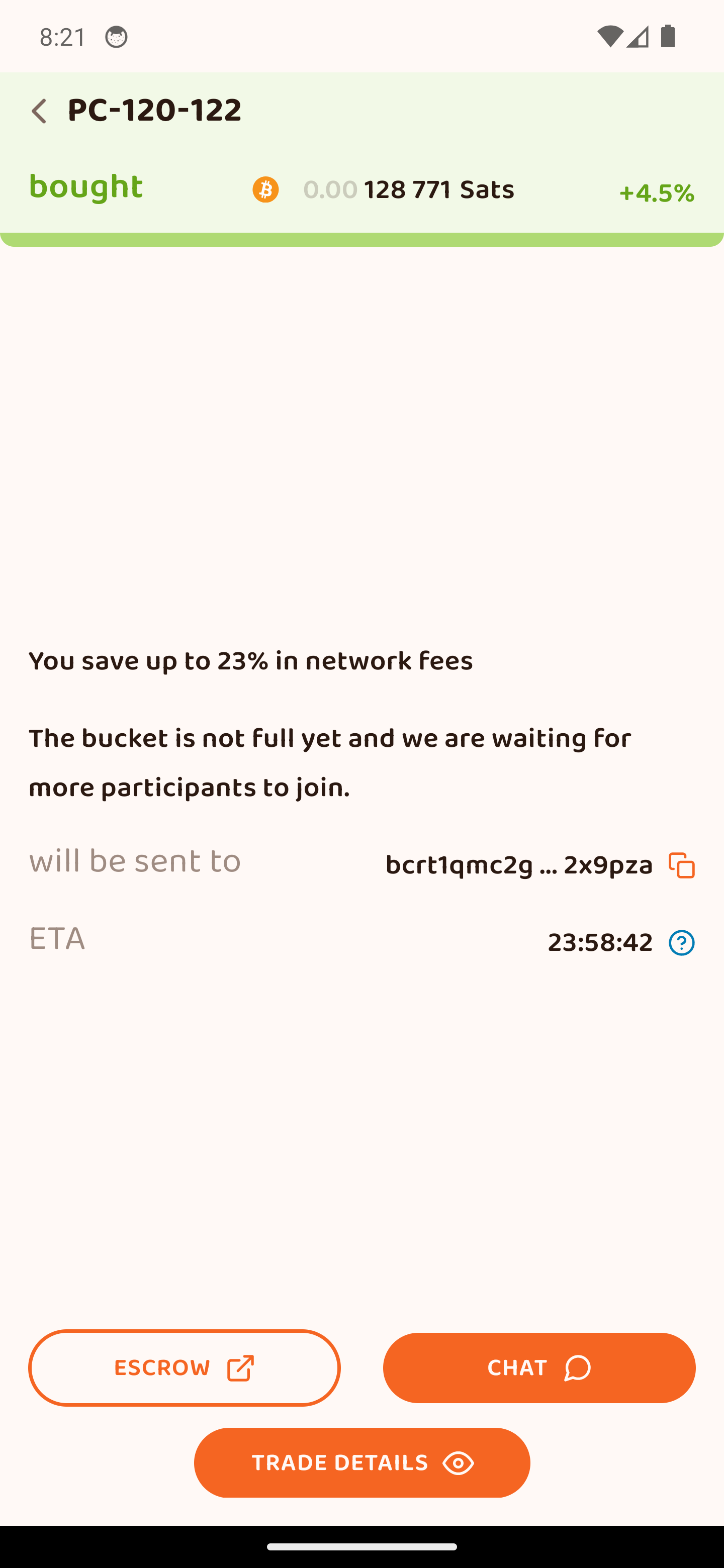
Task: Tap the back arrow chevron
Action: [39, 112]
